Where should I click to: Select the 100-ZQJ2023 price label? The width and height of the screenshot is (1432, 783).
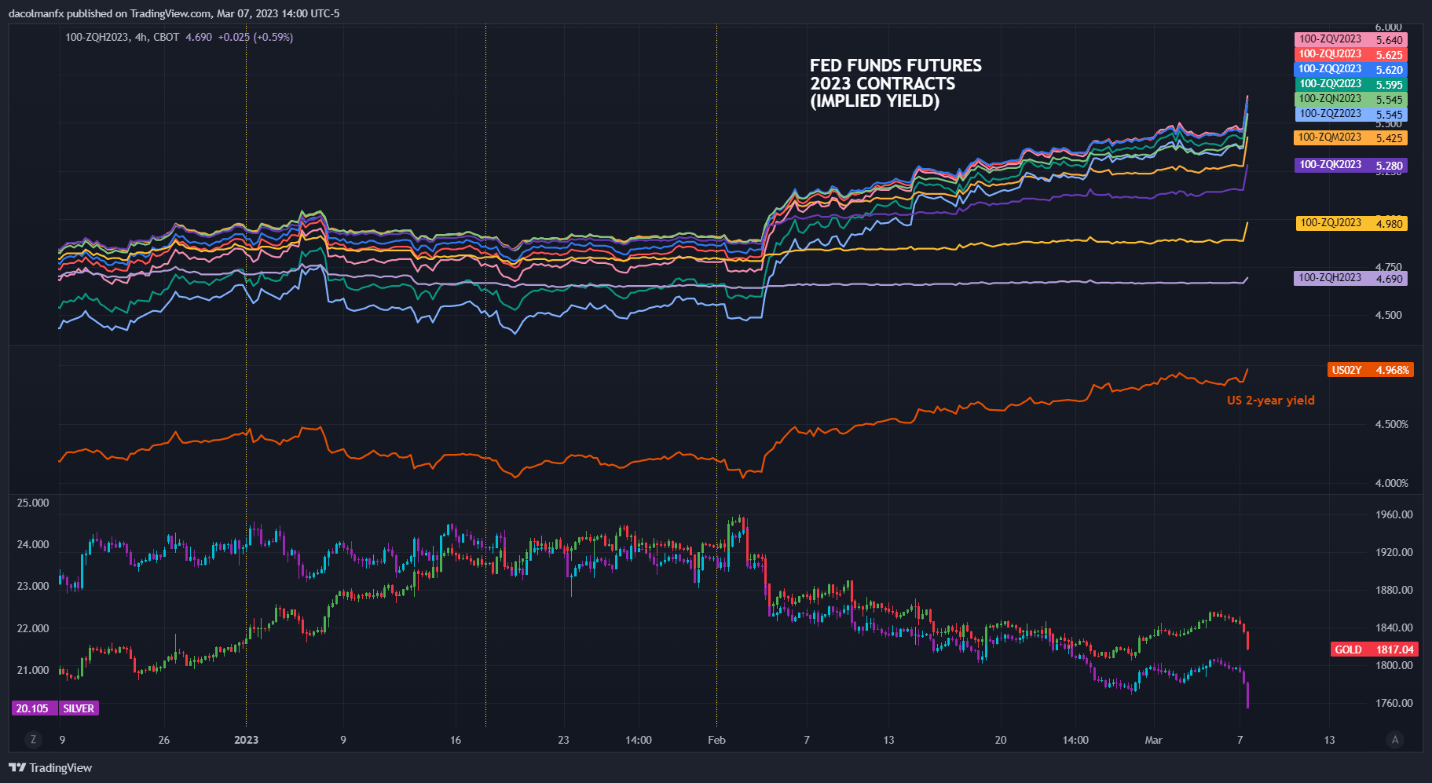[1350, 223]
